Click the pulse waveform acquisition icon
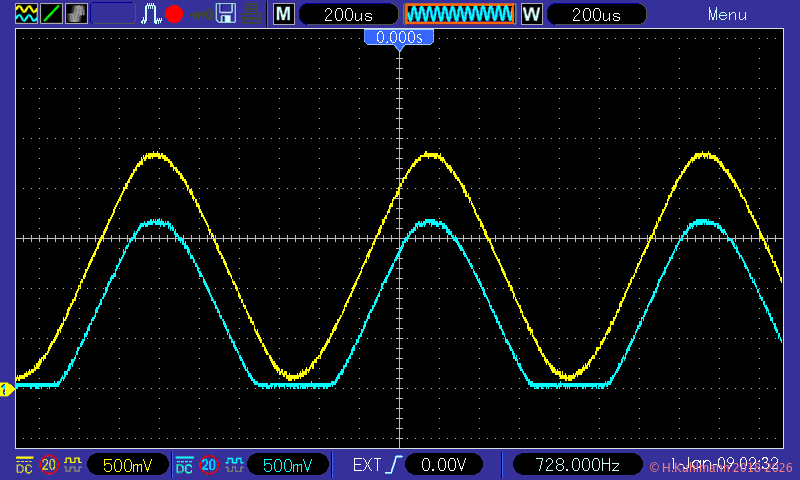The image size is (800, 480). click(x=151, y=14)
